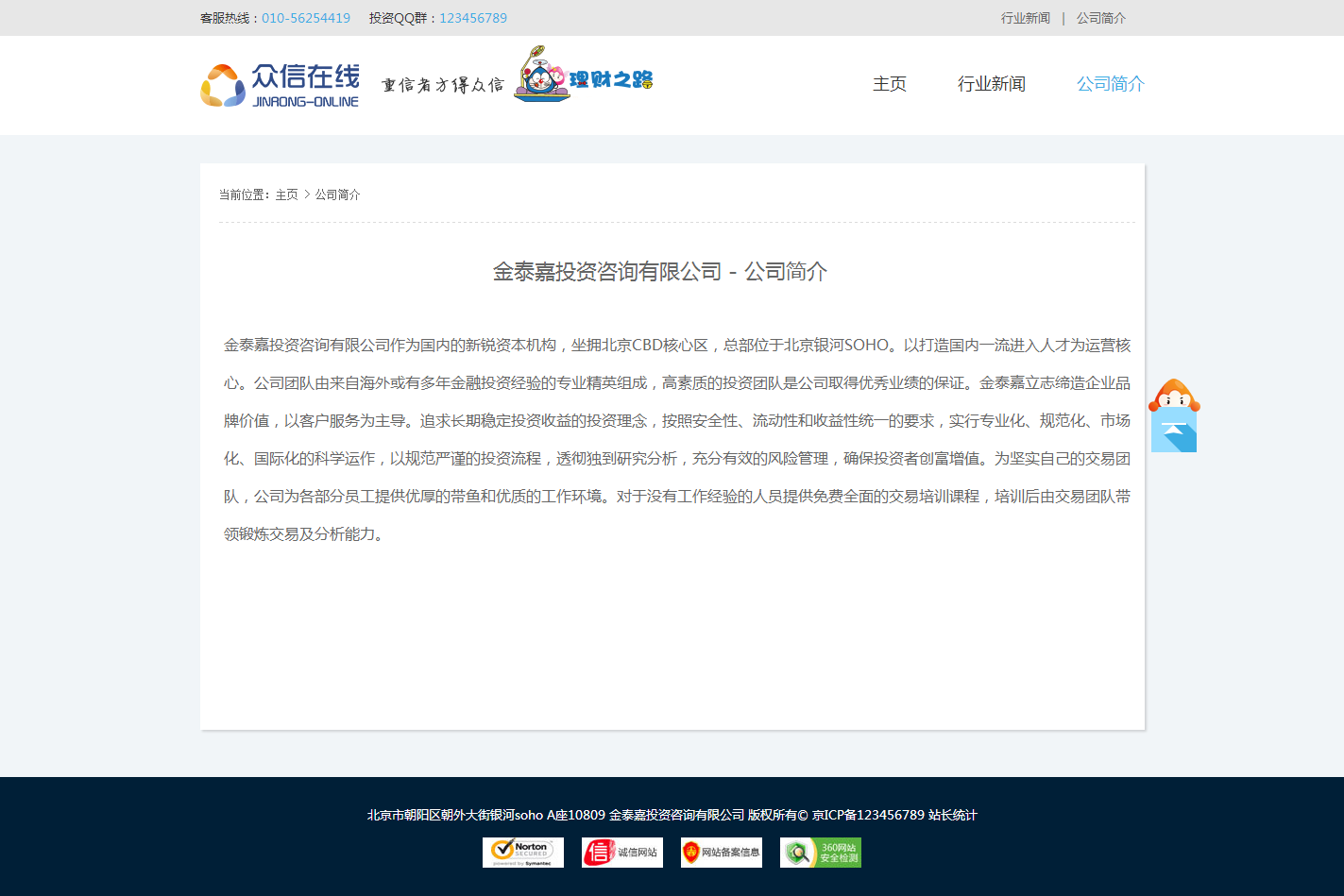Viewport: 1344px width, 896px height.
Task: Follow the 主页 breadcrumb link
Action: pyautogui.click(x=286, y=194)
